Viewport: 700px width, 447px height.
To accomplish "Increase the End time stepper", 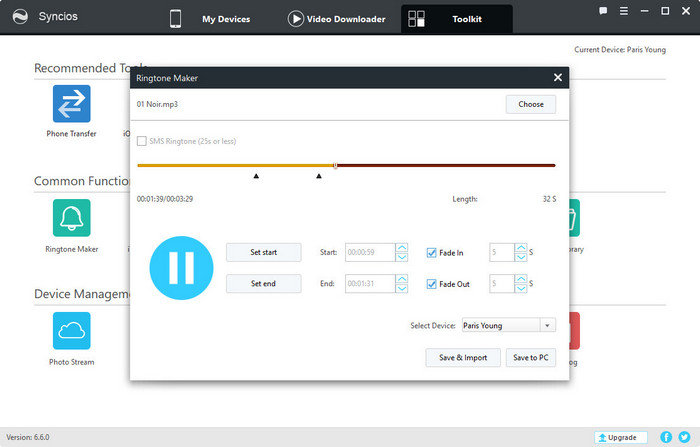I will [402, 279].
